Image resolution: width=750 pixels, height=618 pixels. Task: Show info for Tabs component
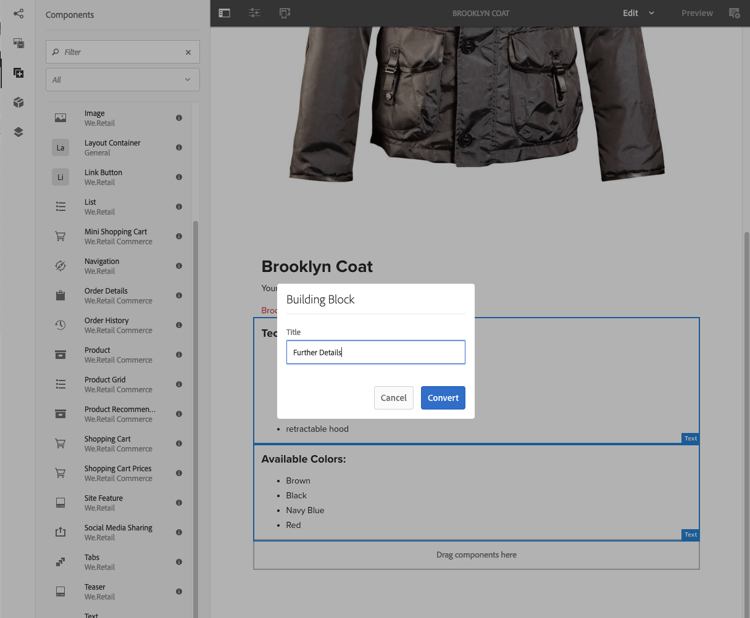point(179,562)
